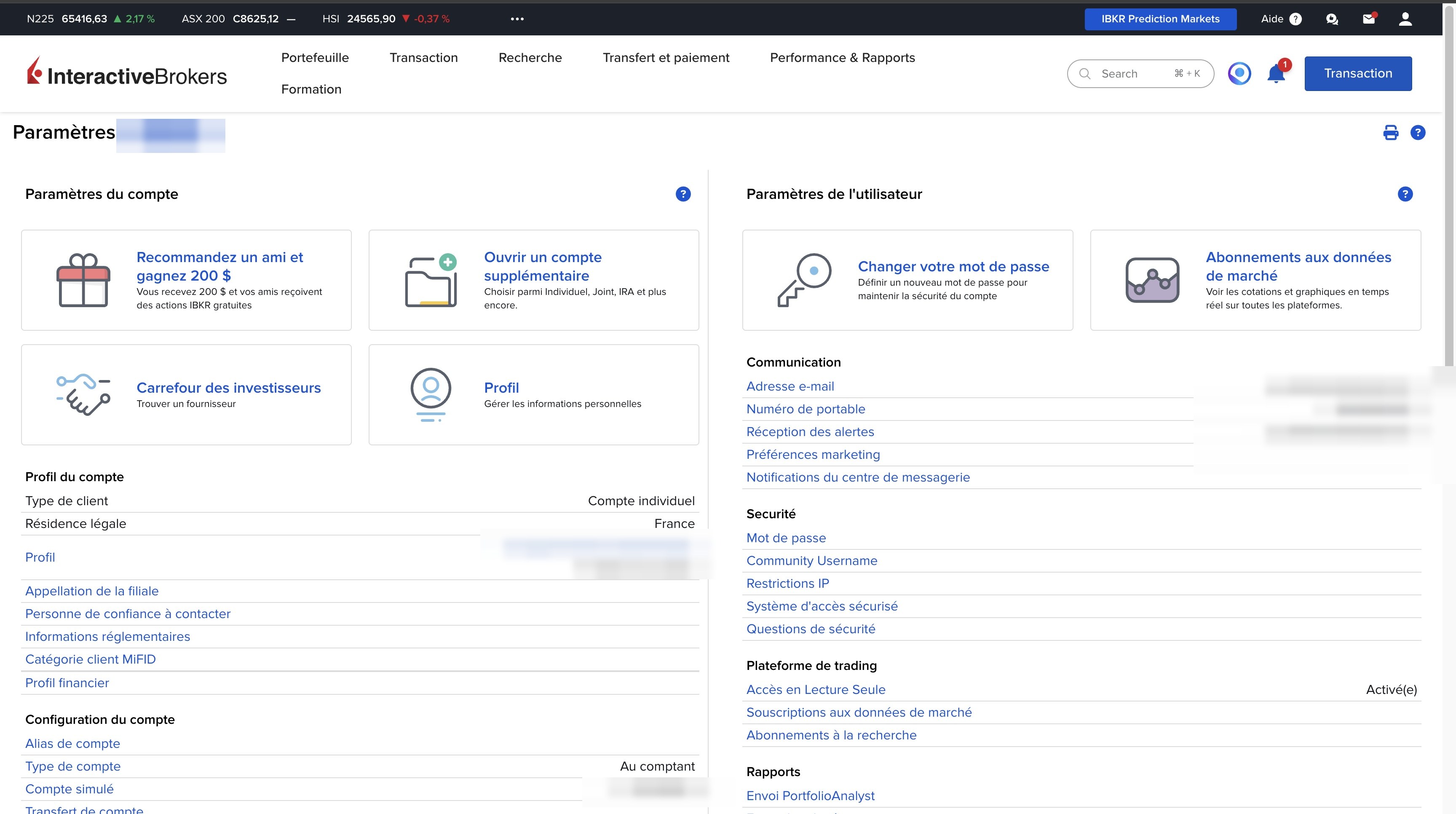This screenshot has height=814, width=1456.
Task: Open Envoi PortfolioAnalyst link
Action: 810,796
